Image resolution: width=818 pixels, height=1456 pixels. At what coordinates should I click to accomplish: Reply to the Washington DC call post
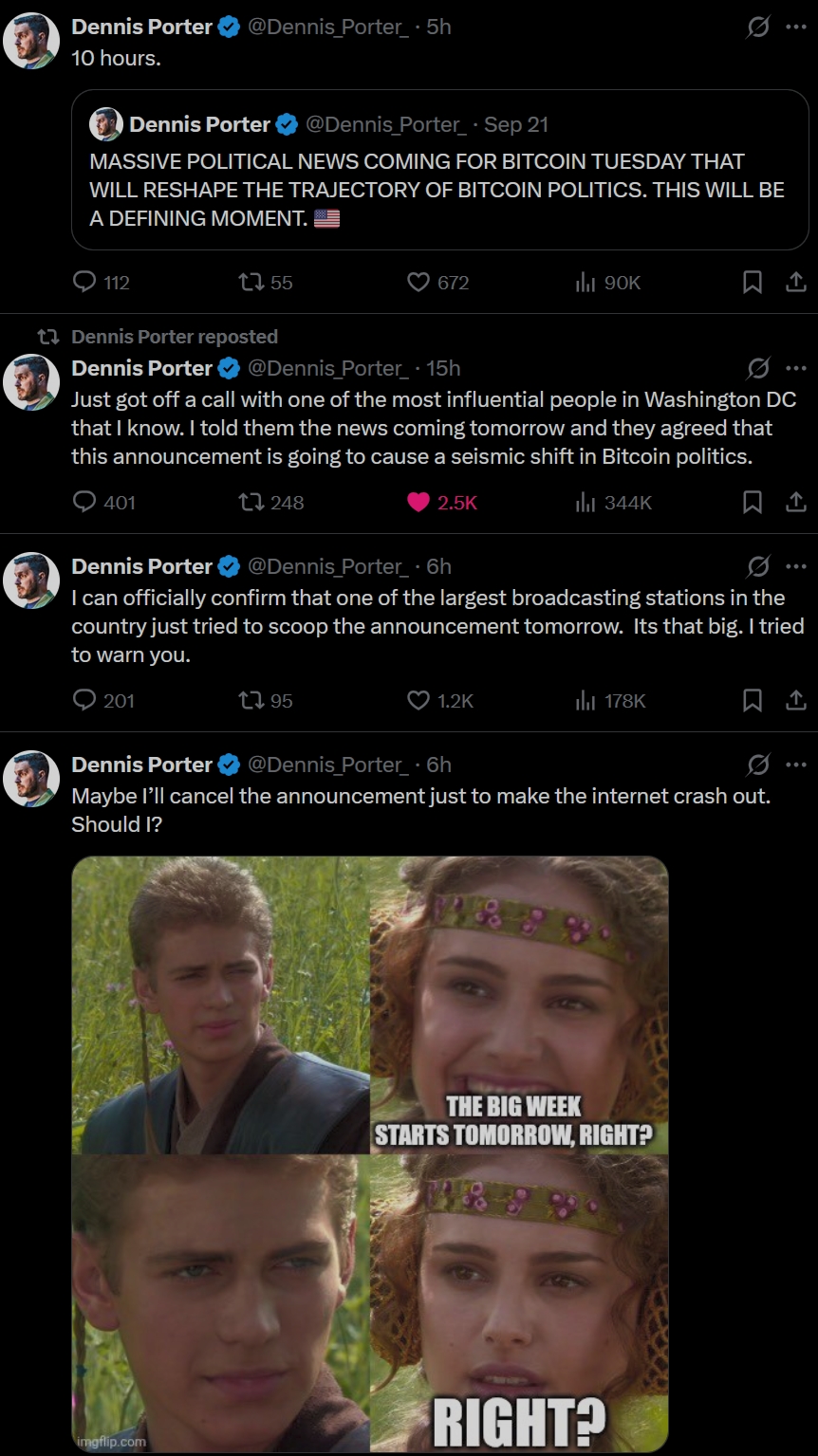coord(86,503)
